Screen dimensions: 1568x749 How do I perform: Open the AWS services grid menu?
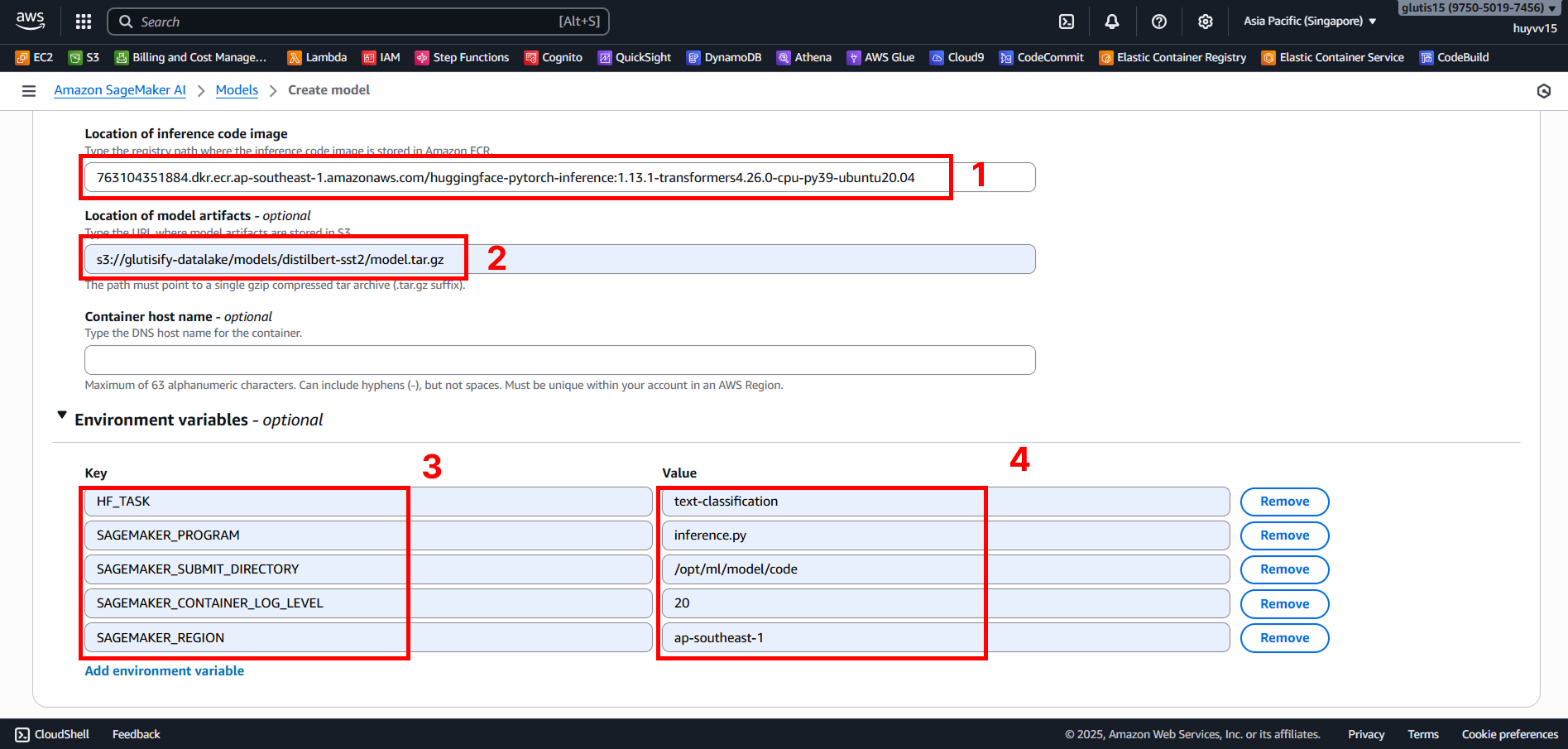pyautogui.click(x=84, y=22)
